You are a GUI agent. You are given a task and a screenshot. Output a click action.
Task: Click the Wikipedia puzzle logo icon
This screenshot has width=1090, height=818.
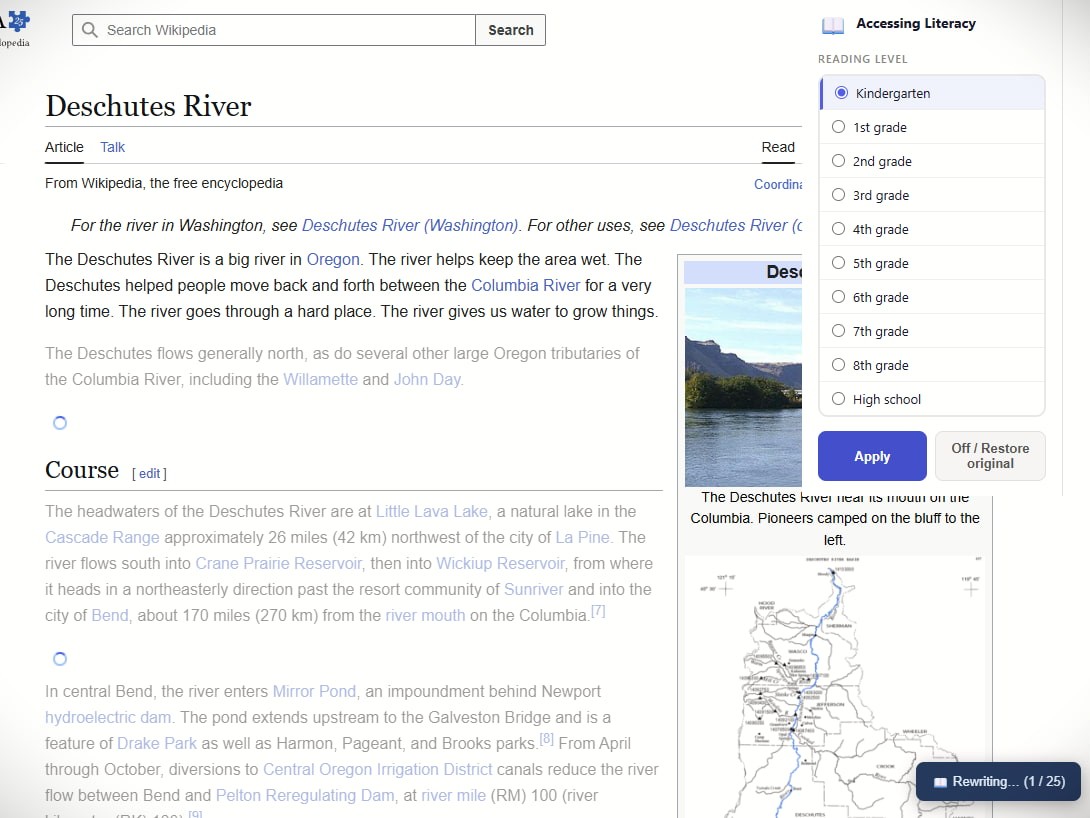(19, 20)
